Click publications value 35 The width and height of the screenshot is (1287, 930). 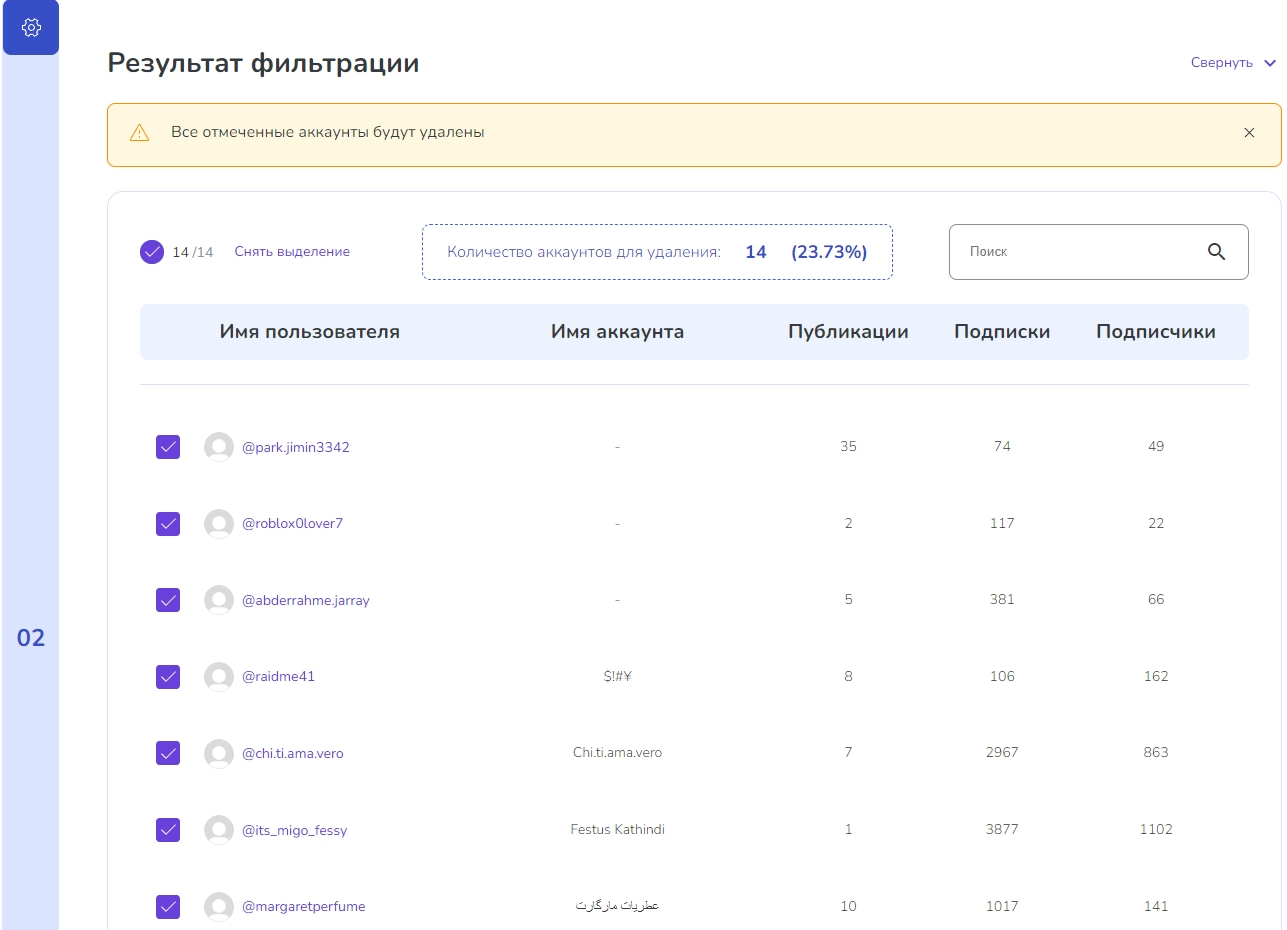(x=848, y=446)
